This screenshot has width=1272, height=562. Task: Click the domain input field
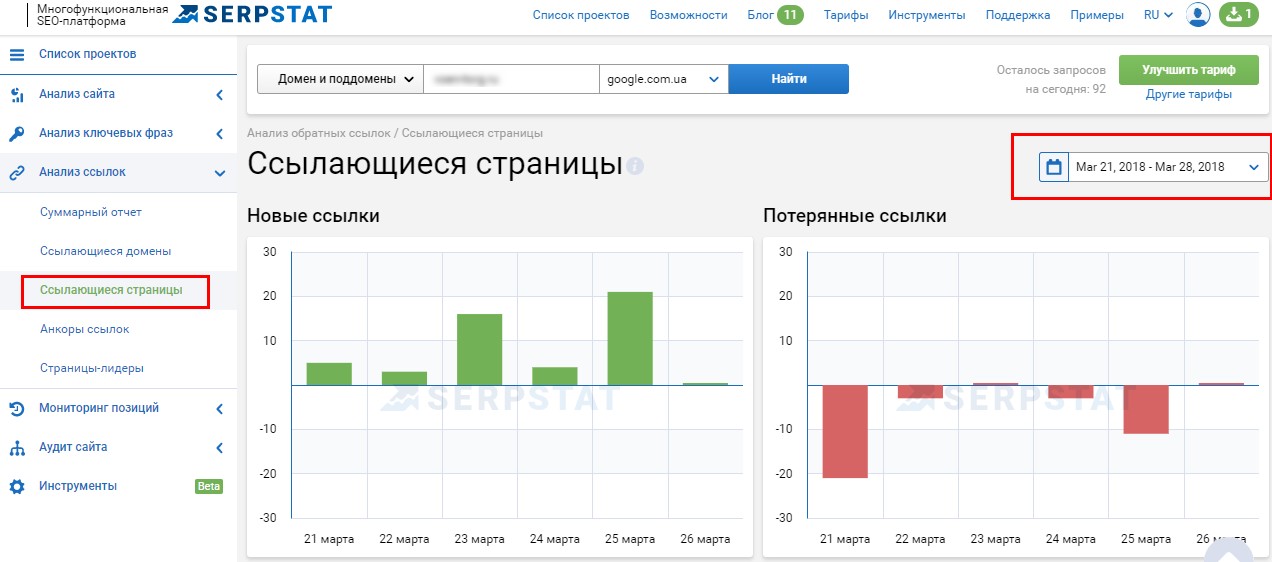tap(511, 79)
